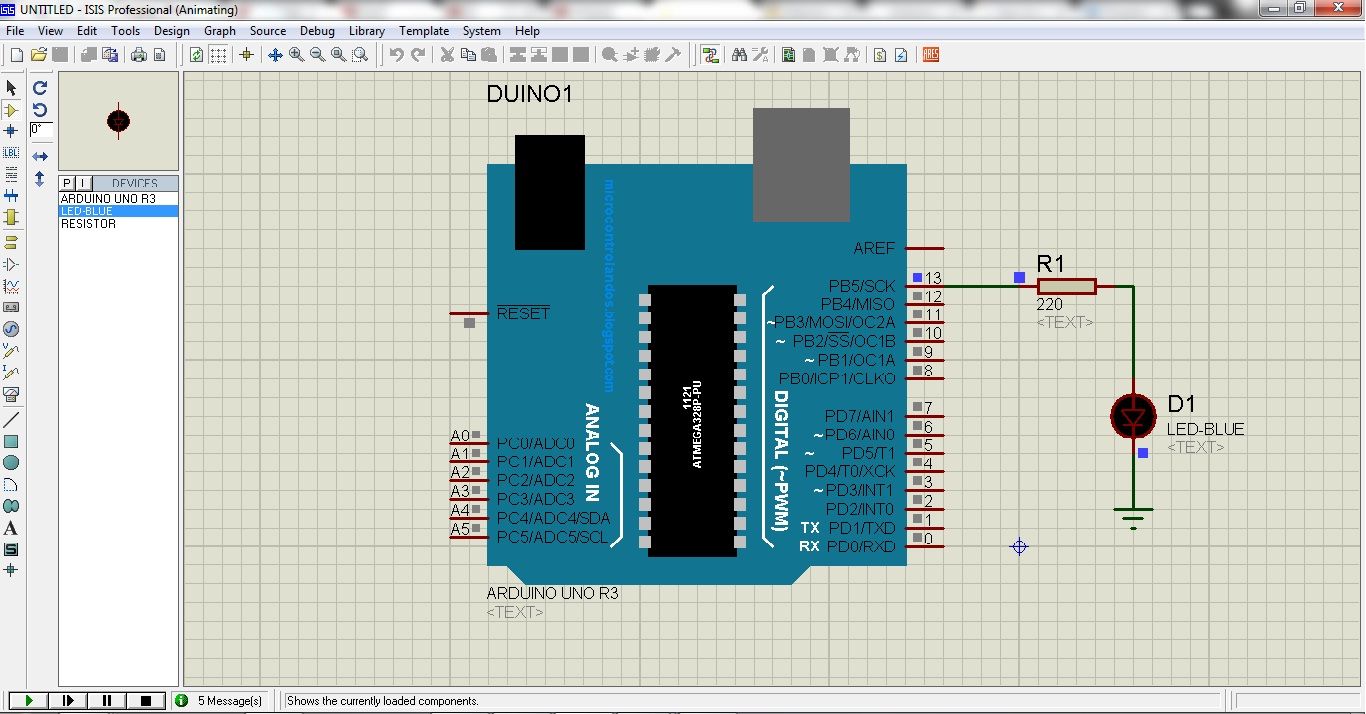1366x714 pixels.
Task: Toggle the grid display
Action: [216, 55]
